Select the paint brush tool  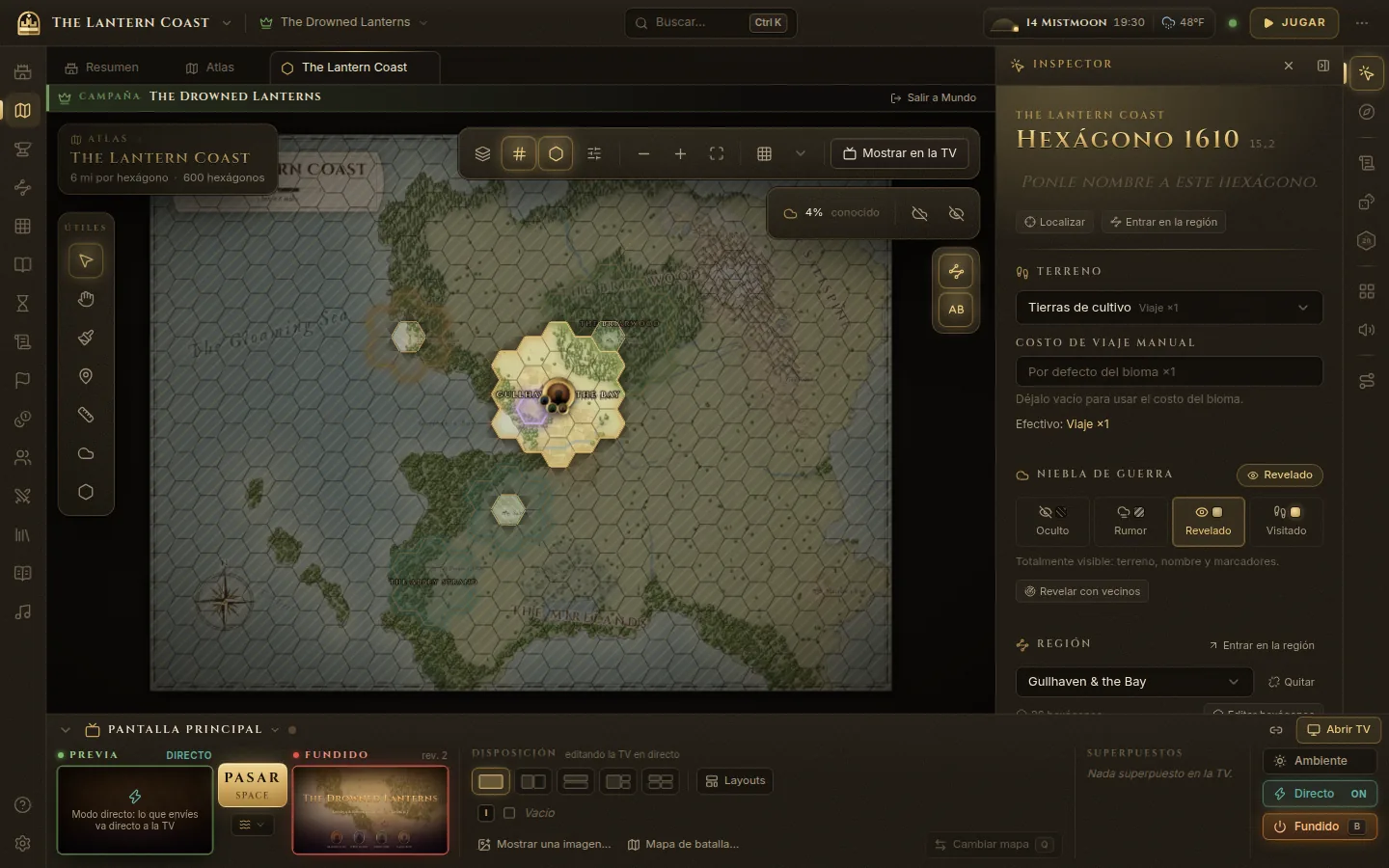coord(86,338)
